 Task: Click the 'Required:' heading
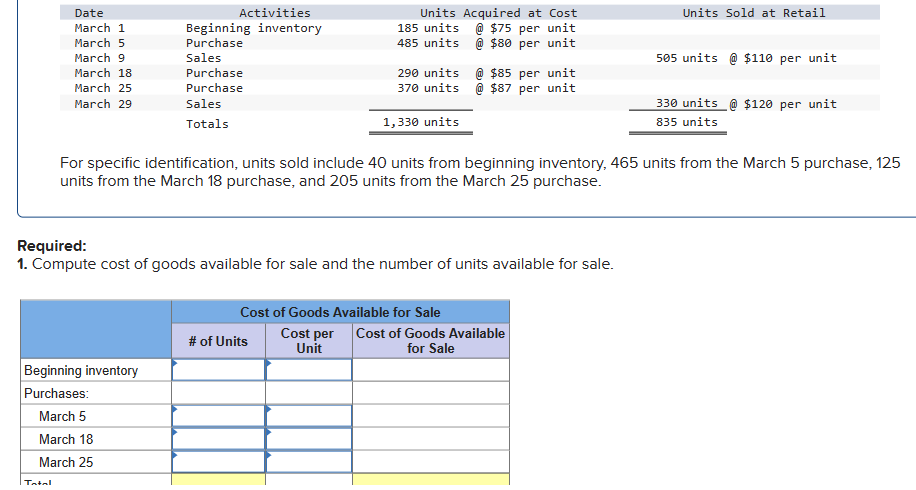[x=52, y=245]
